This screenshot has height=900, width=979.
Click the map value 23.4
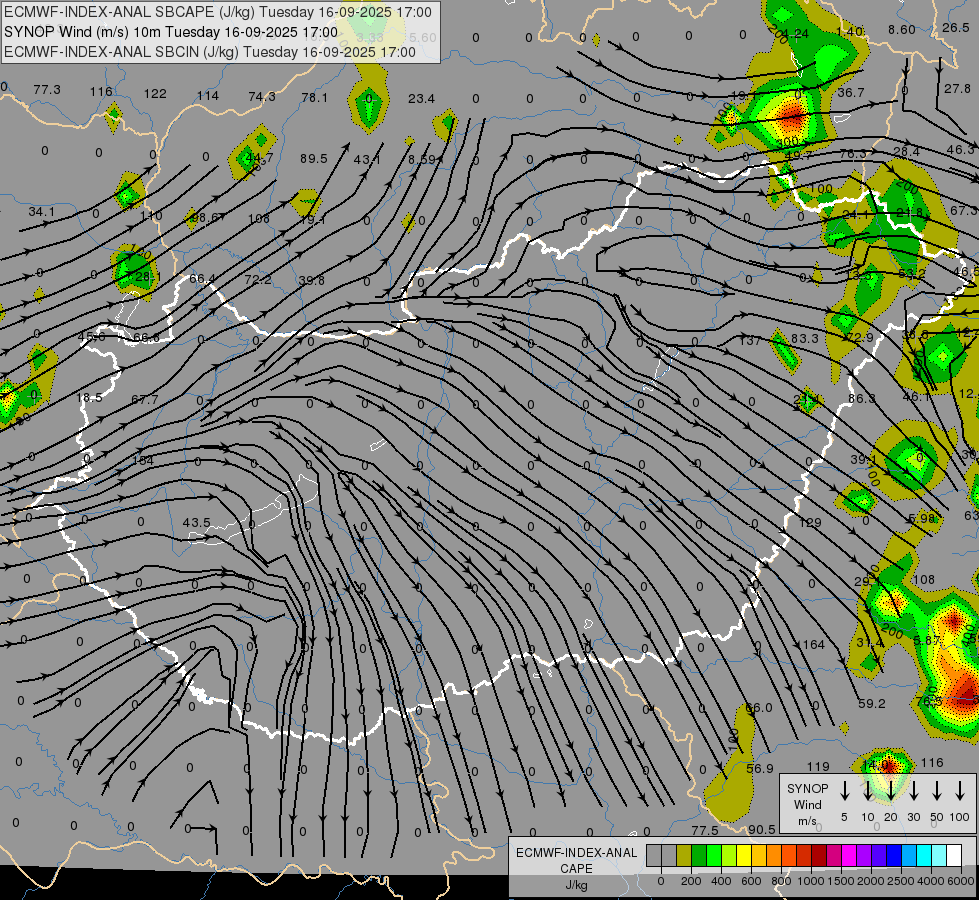click(x=421, y=98)
